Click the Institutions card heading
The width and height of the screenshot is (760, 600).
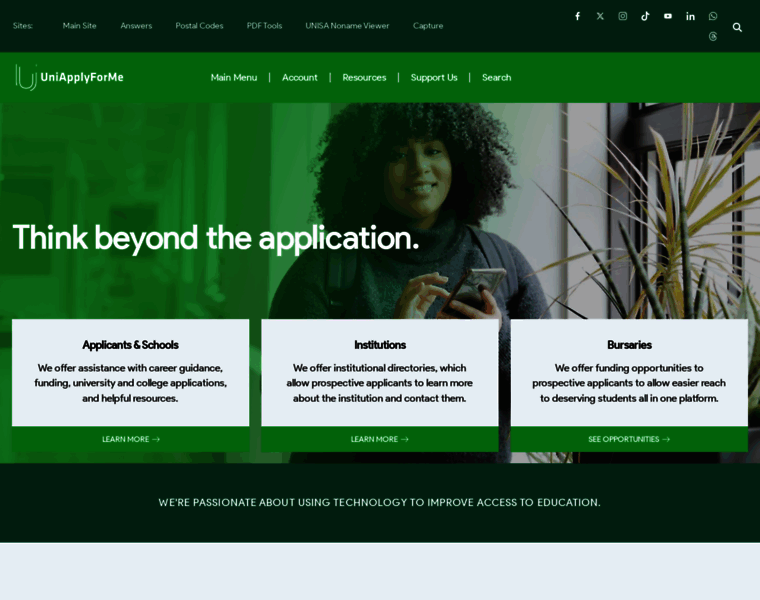click(x=380, y=345)
